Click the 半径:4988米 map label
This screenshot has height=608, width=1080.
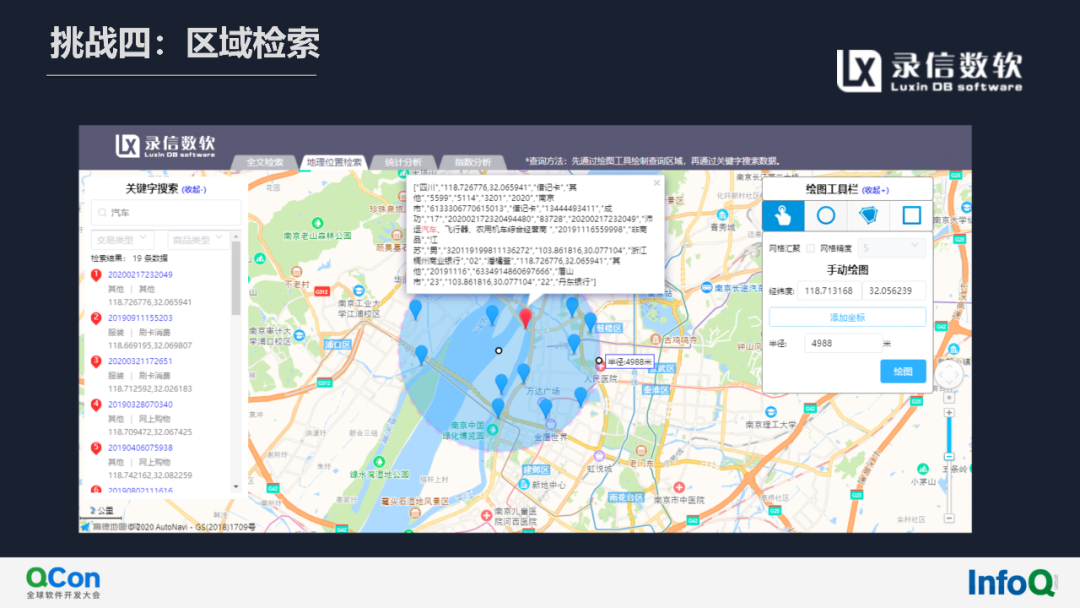(x=629, y=361)
